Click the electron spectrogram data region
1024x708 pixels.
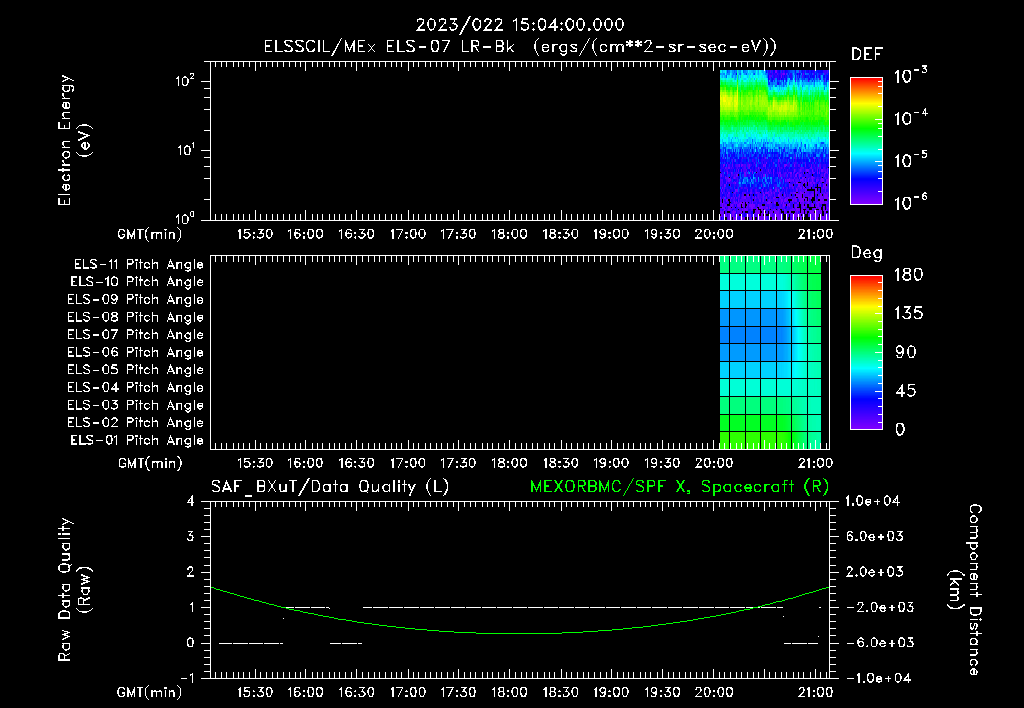[775, 144]
